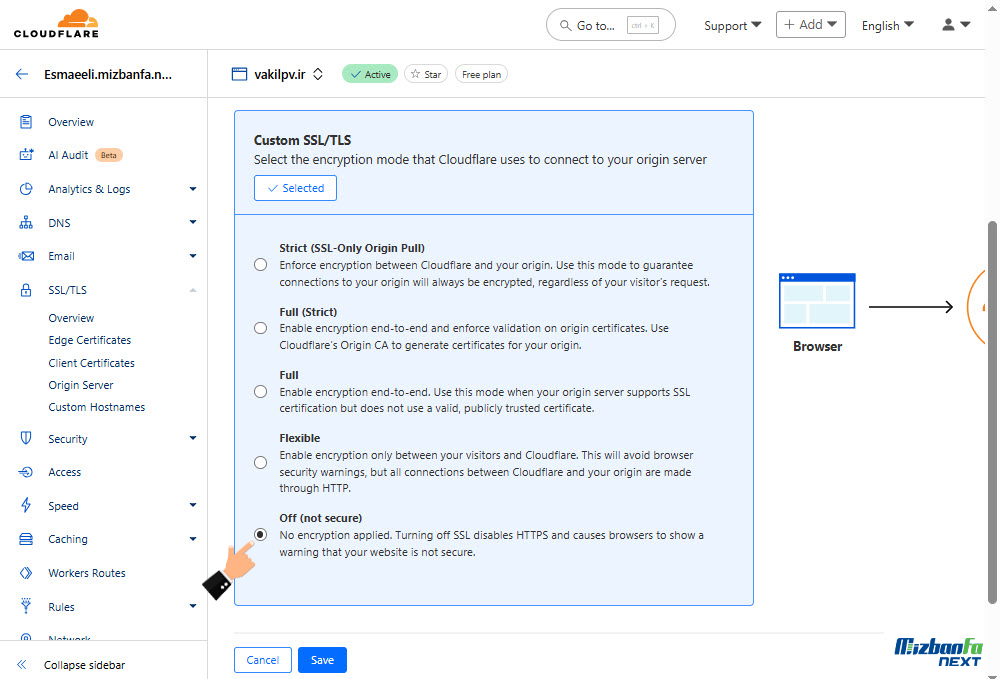
Task: Click the Workers Routes diamond icon
Action: click(26, 573)
